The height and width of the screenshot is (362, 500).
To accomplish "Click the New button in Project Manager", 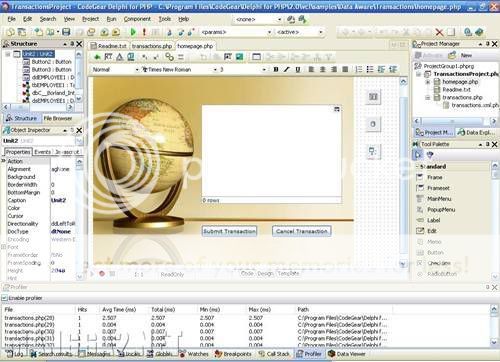I will click(x=466, y=55).
